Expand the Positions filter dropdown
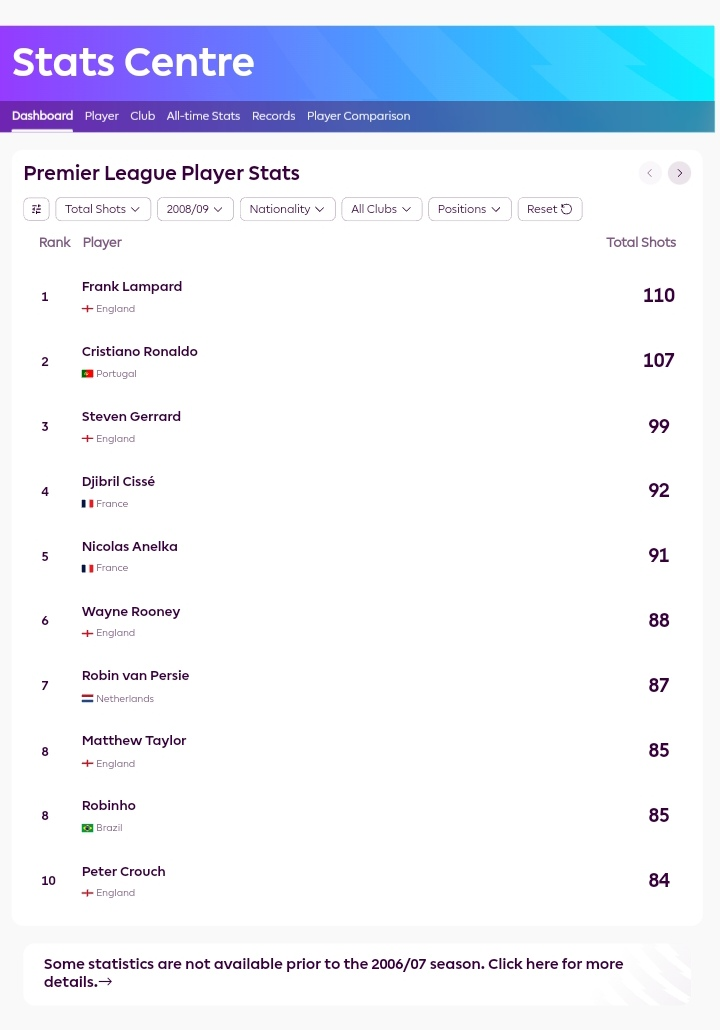Viewport: 720px width, 1030px height. coord(470,209)
